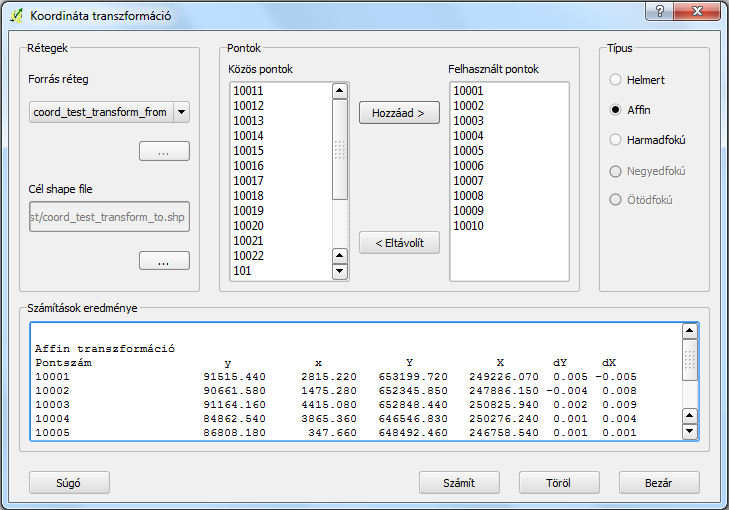Open help with Súgó button
Viewport: 729px width, 510px height.
pyautogui.click(x=69, y=482)
